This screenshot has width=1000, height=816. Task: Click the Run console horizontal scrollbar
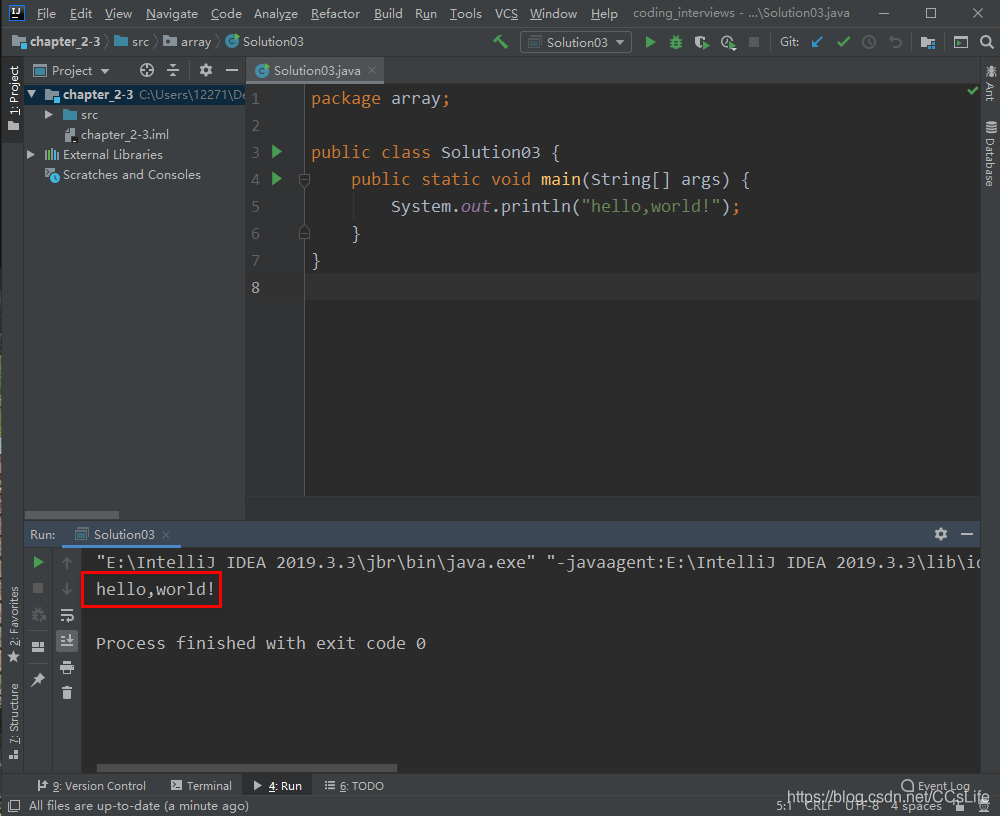point(247,768)
